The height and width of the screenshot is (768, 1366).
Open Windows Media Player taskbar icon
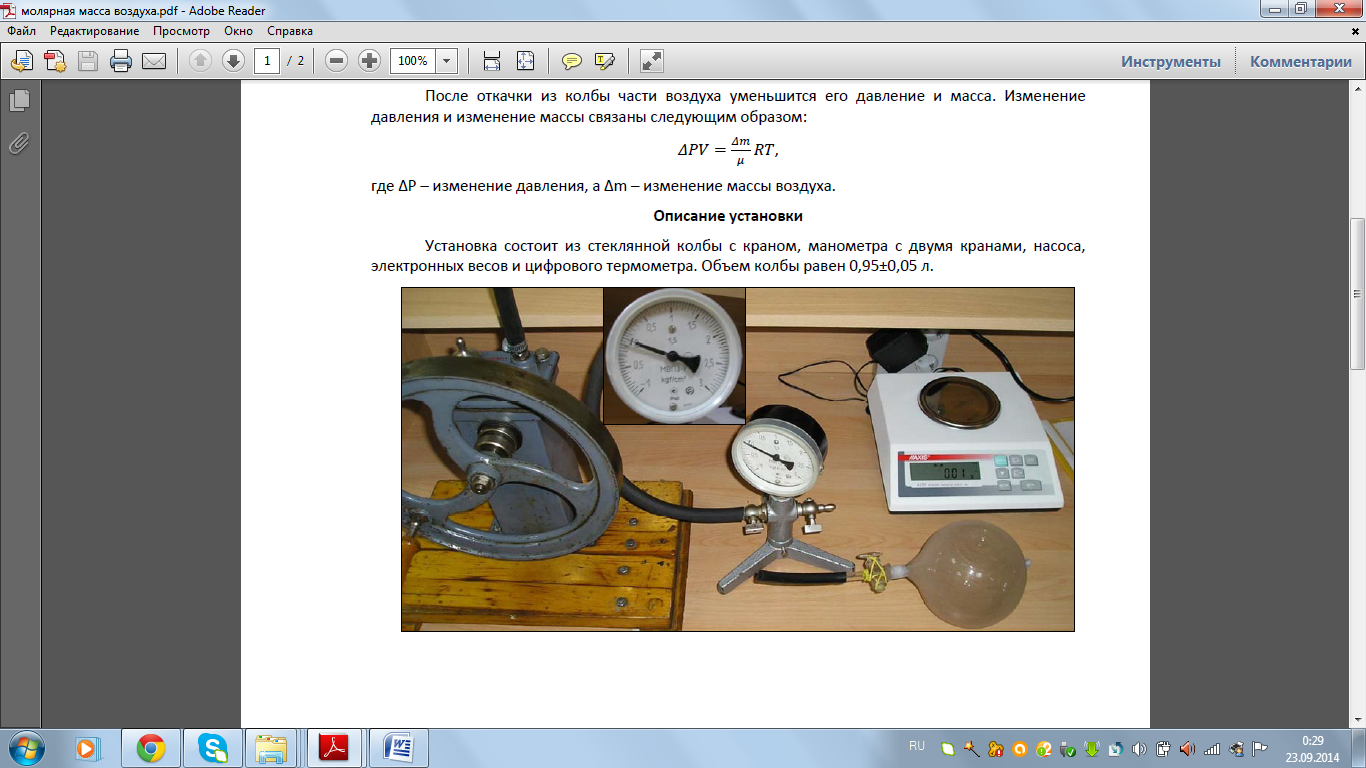[x=88, y=748]
